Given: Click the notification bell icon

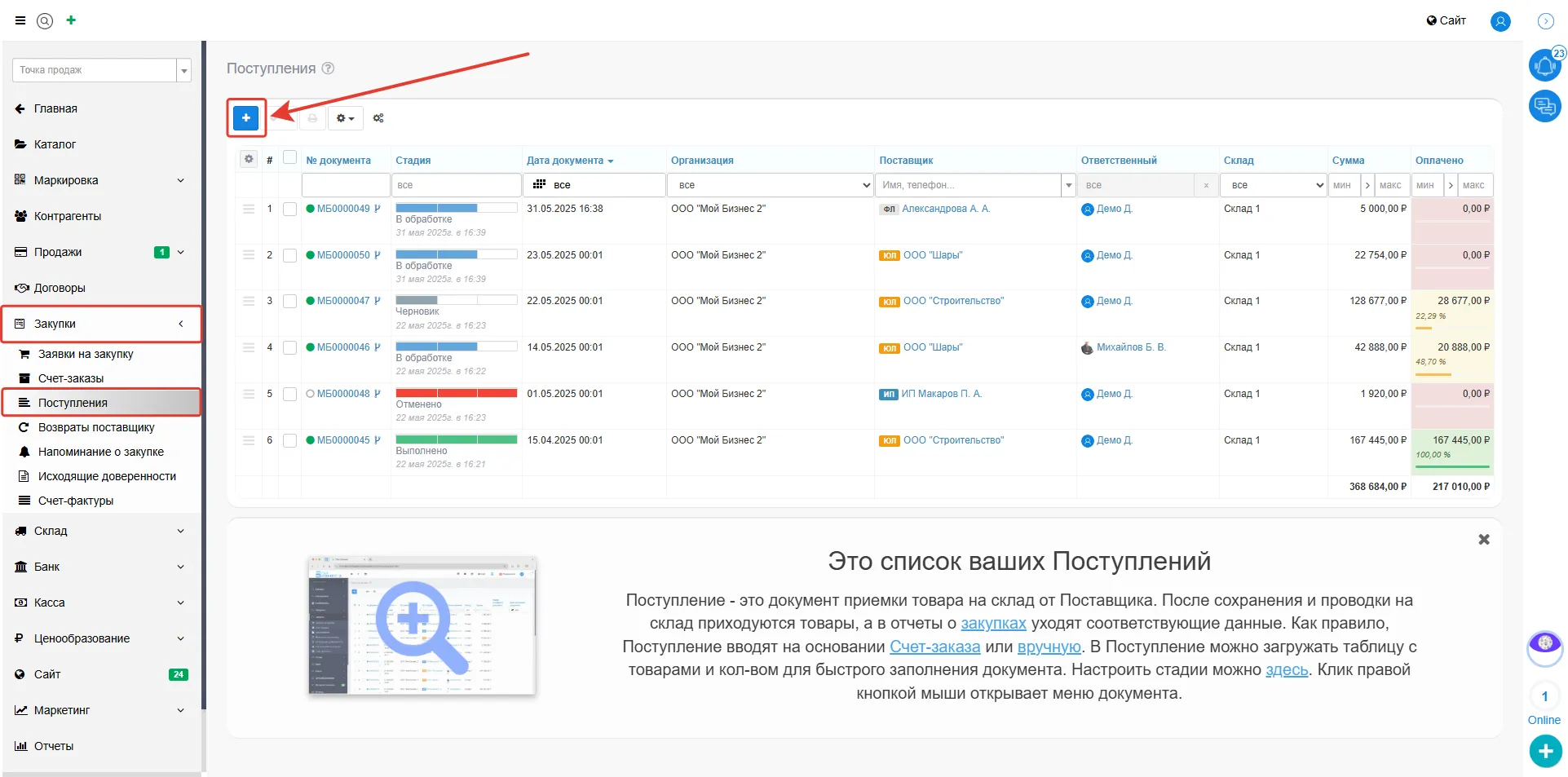Looking at the screenshot, I should point(1544,65).
